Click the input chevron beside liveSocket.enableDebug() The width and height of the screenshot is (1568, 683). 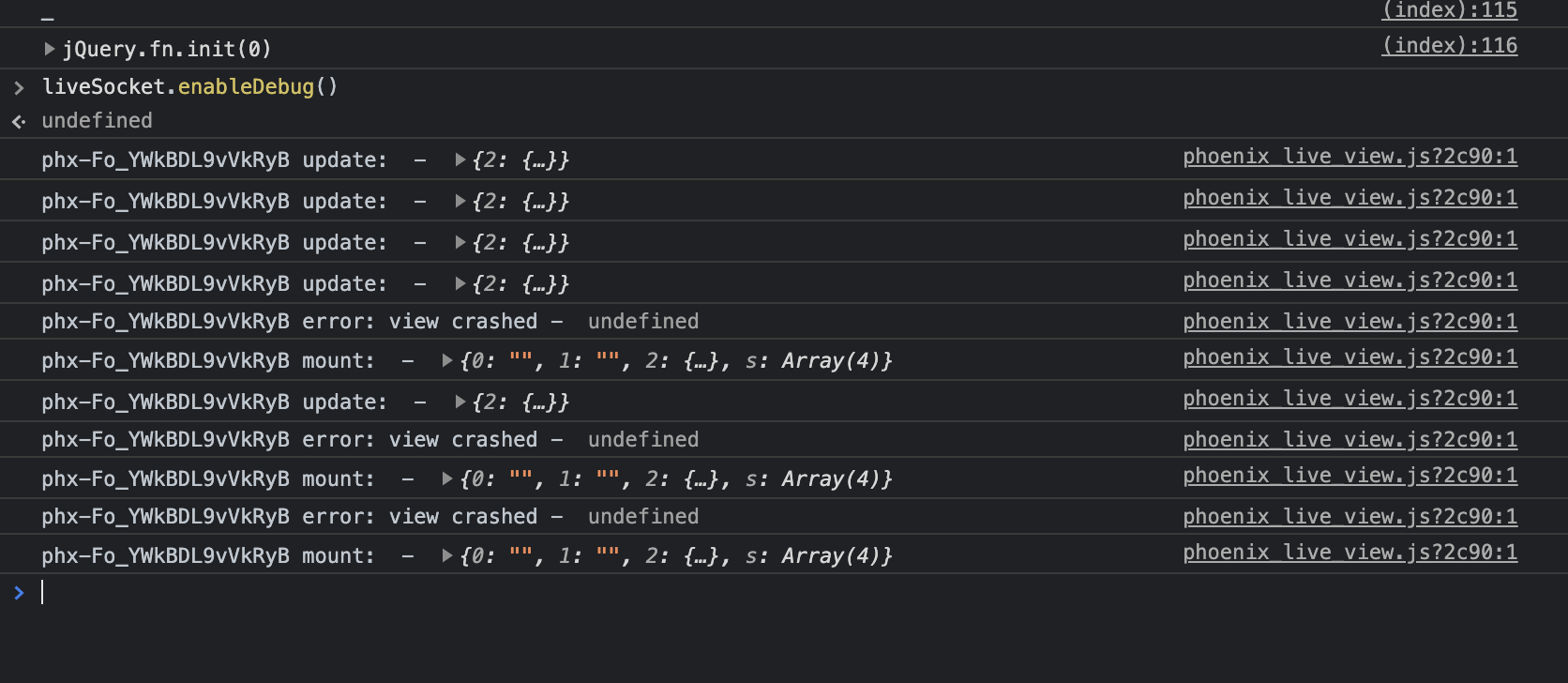point(19,87)
